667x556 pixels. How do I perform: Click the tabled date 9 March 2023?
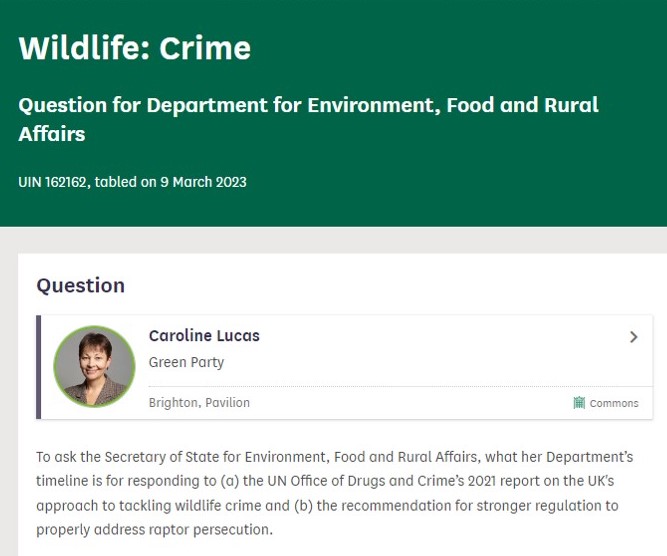coord(203,182)
